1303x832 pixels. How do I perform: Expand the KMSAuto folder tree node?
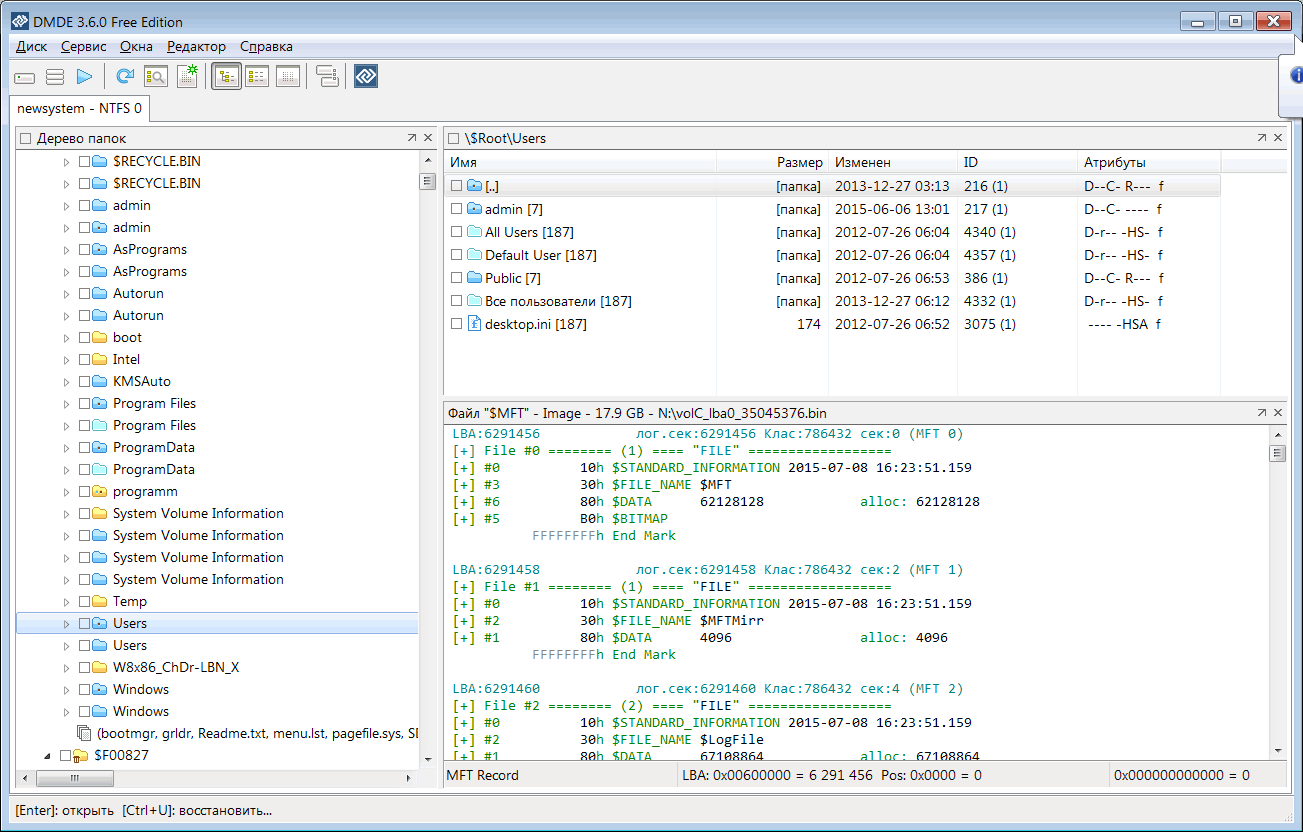pos(67,382)
